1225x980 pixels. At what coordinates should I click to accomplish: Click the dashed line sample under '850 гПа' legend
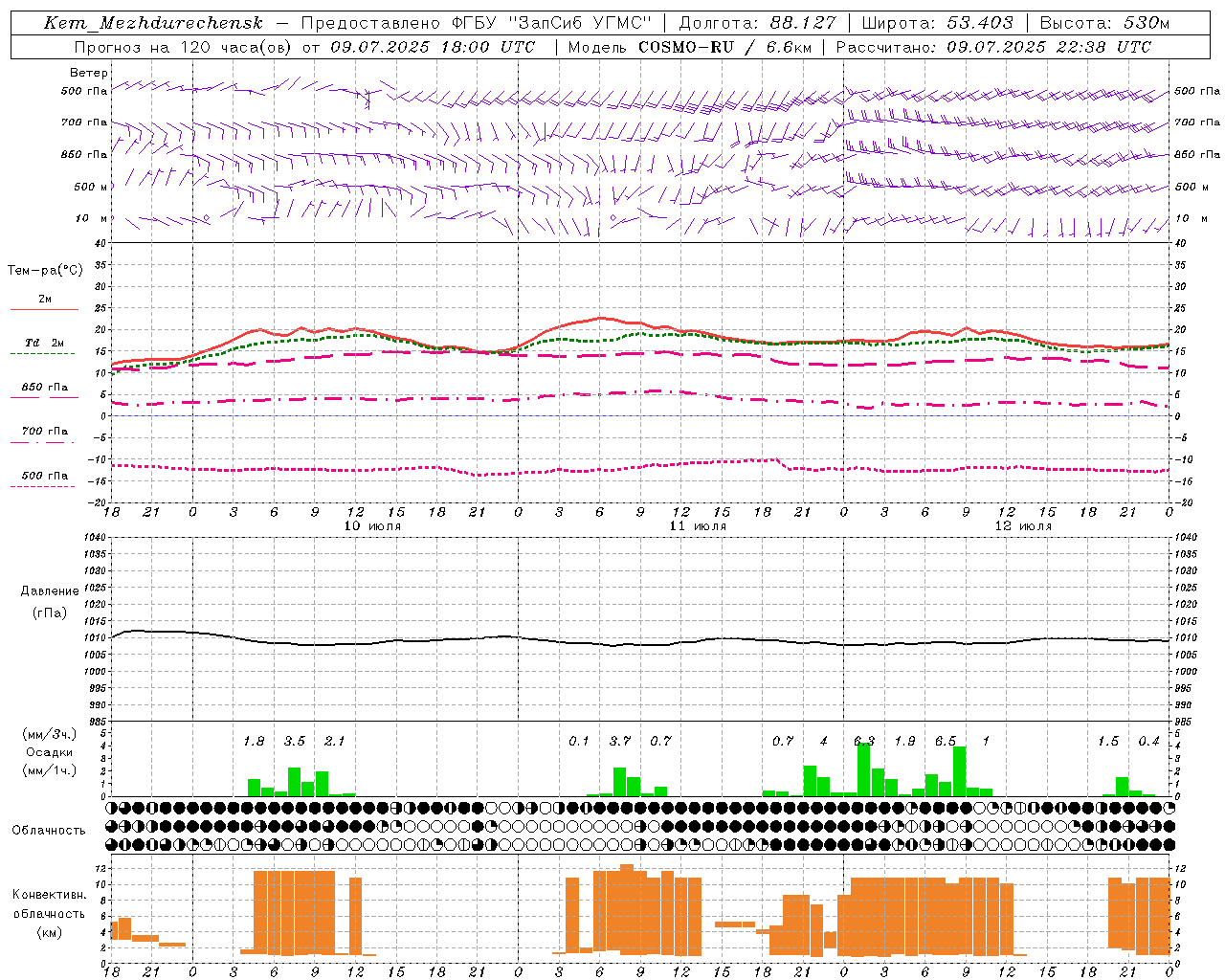(42, 397)
